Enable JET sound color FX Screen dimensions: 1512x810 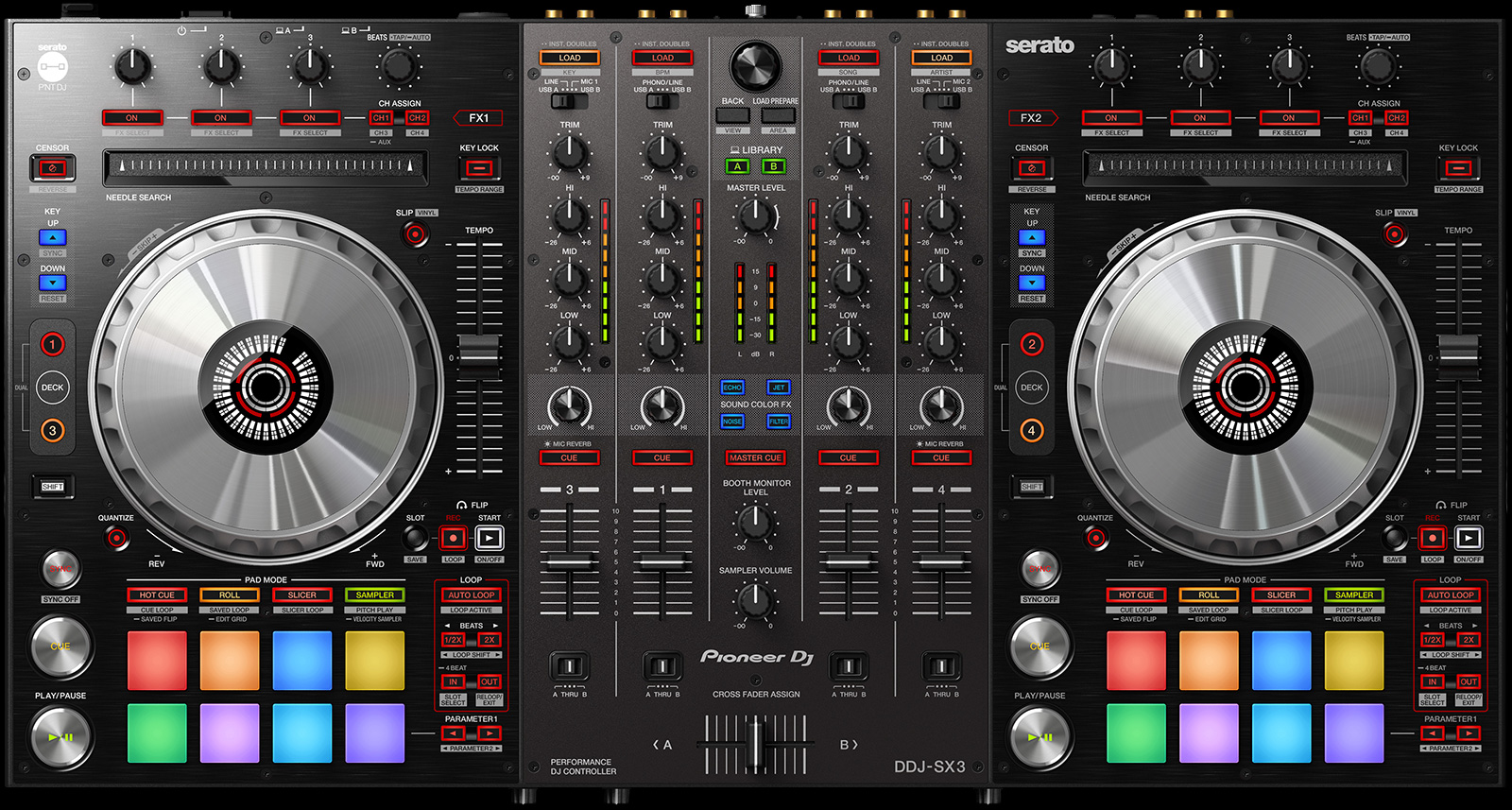coord(779,388)
